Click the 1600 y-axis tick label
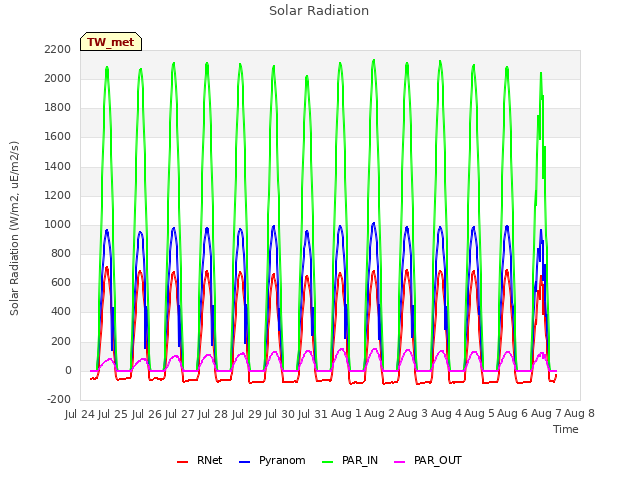This screenshot has height=480, width=640. click(58, 137)
